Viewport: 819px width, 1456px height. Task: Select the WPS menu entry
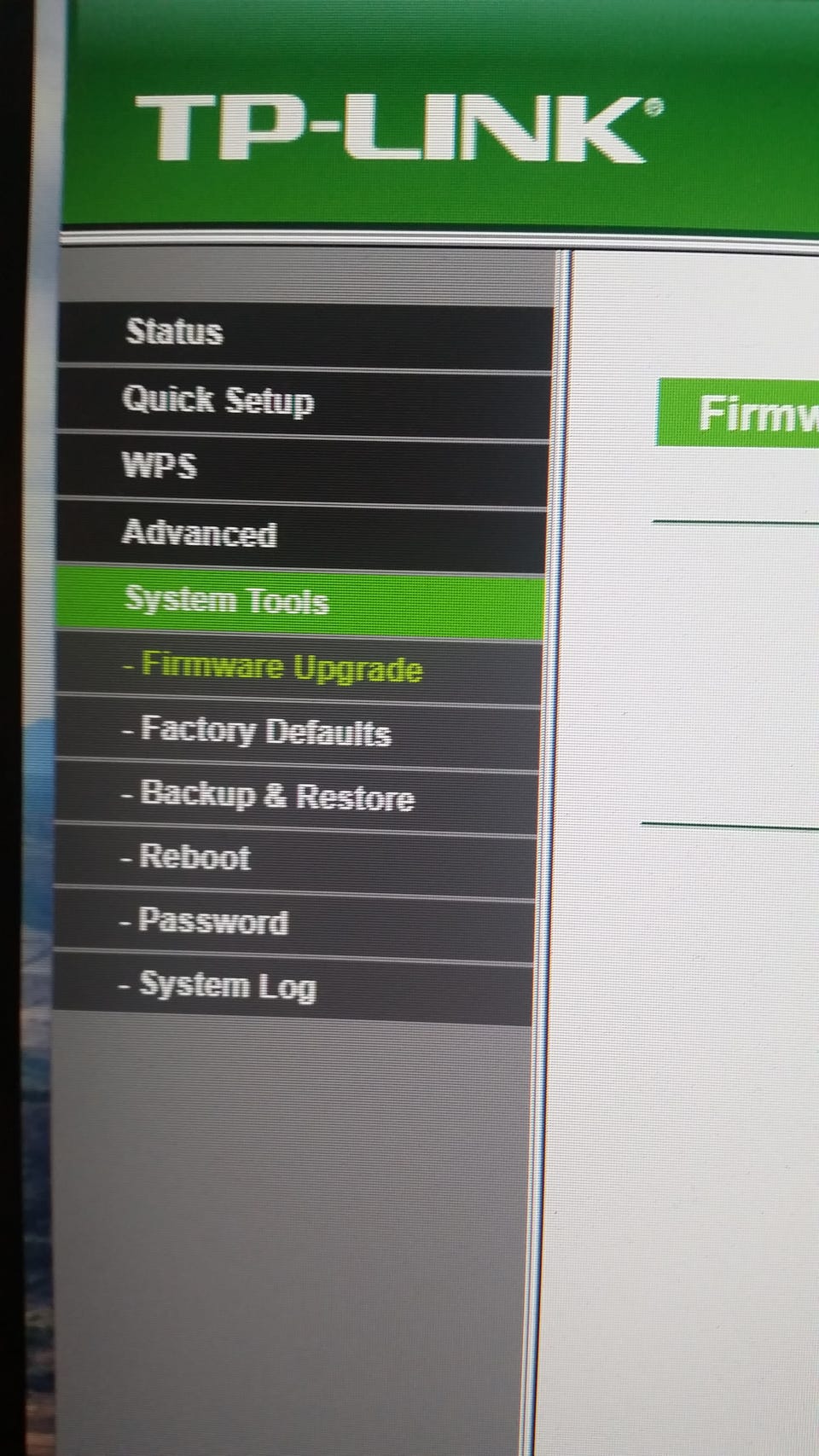click(303, 470)
